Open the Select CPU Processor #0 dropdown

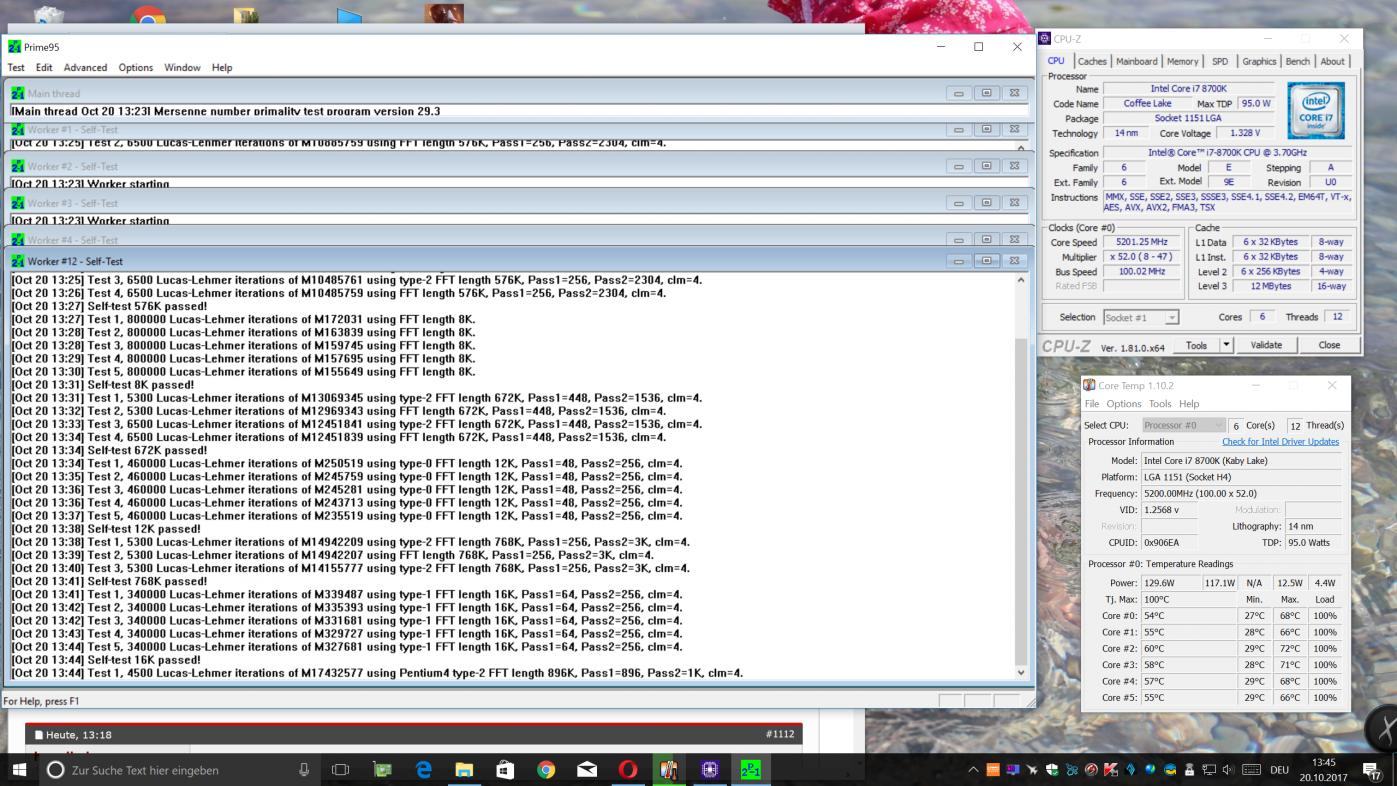tap(1184, 425)
